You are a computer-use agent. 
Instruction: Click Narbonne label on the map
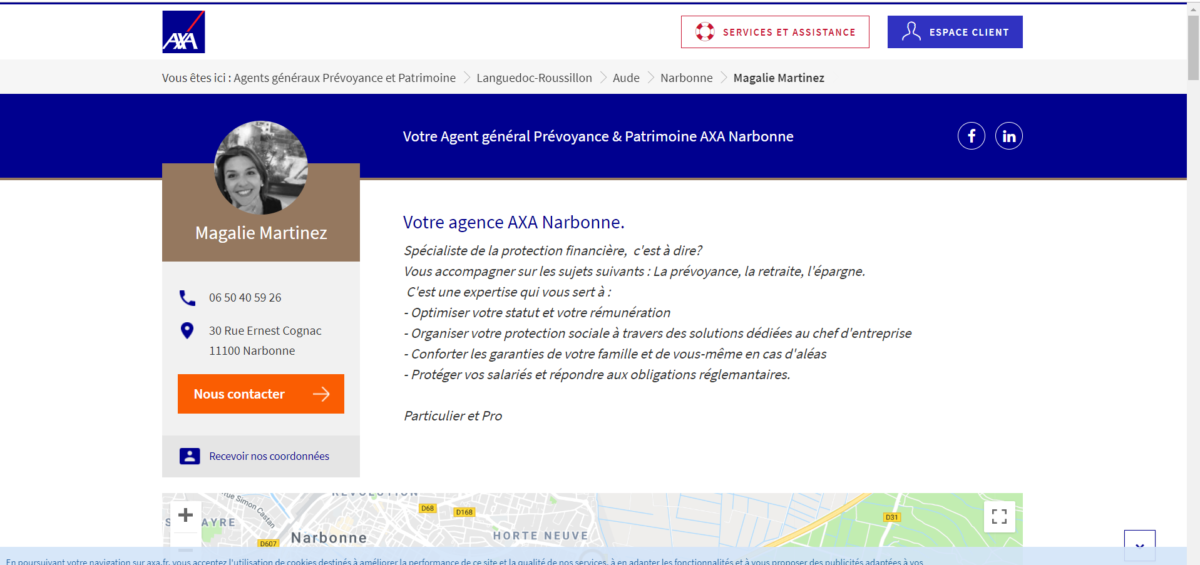(329, 537)
